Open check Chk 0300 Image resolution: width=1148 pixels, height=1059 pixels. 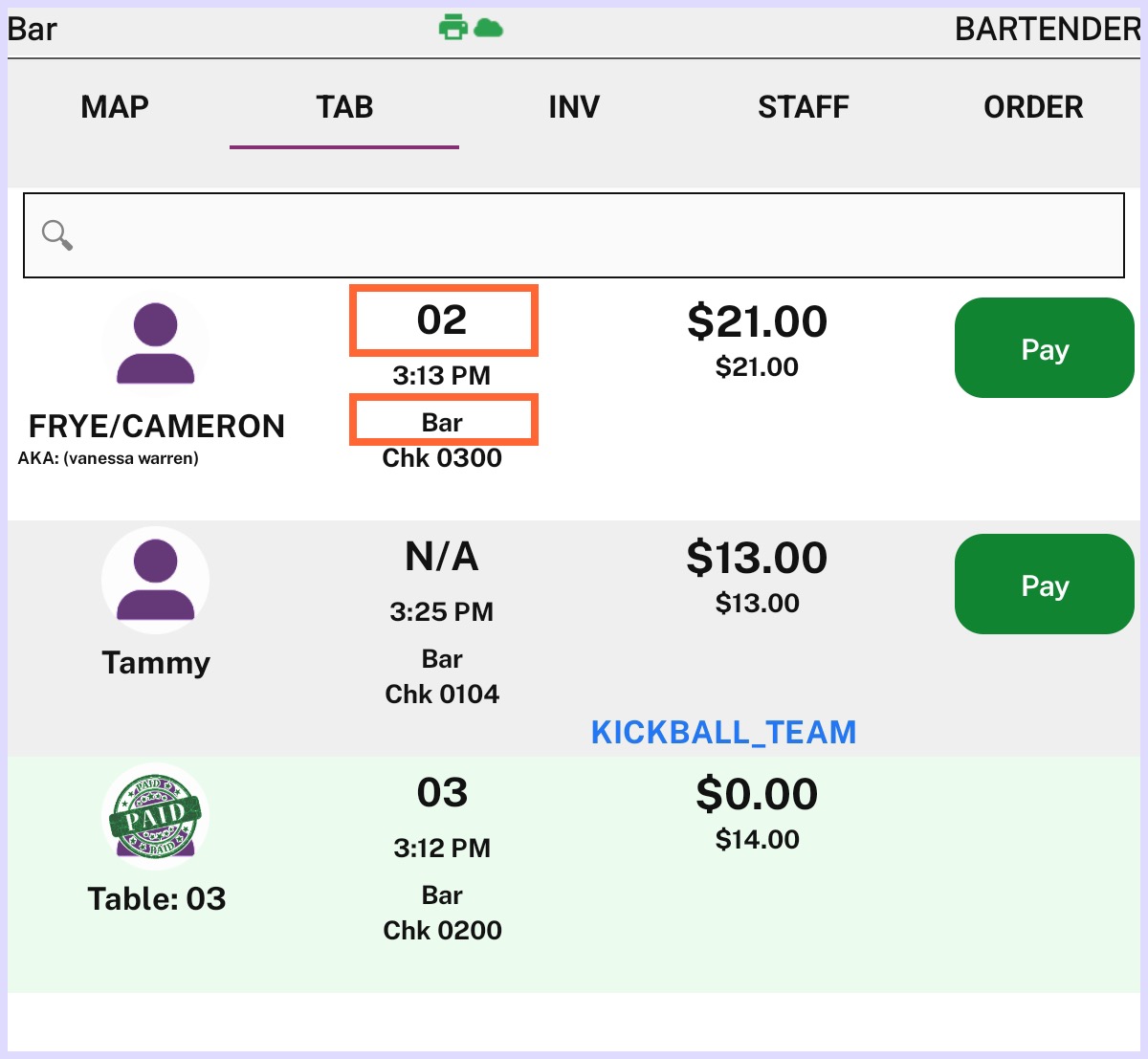tap(442, 458)
